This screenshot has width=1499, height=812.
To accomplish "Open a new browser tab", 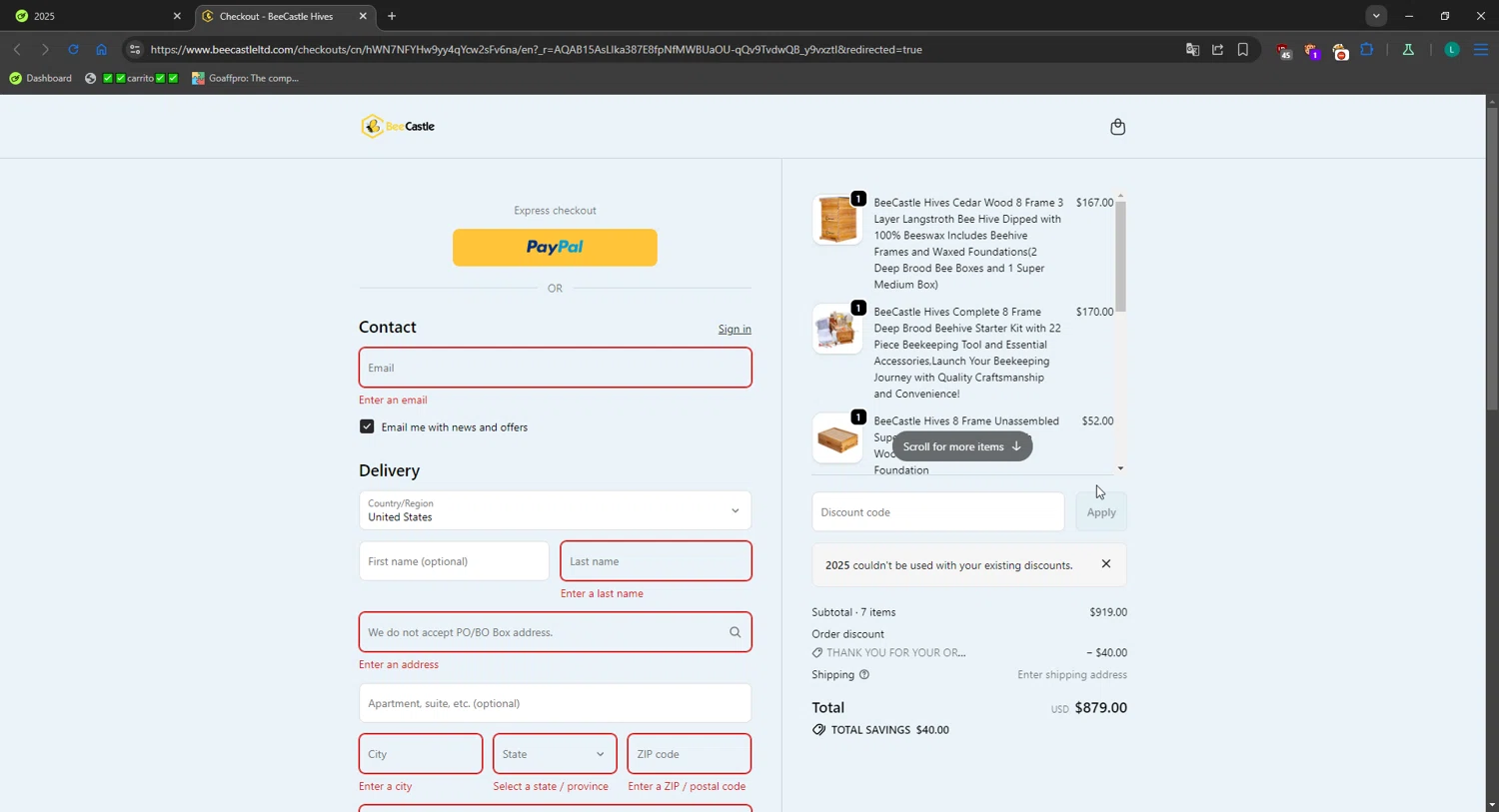I will [392, 16].
